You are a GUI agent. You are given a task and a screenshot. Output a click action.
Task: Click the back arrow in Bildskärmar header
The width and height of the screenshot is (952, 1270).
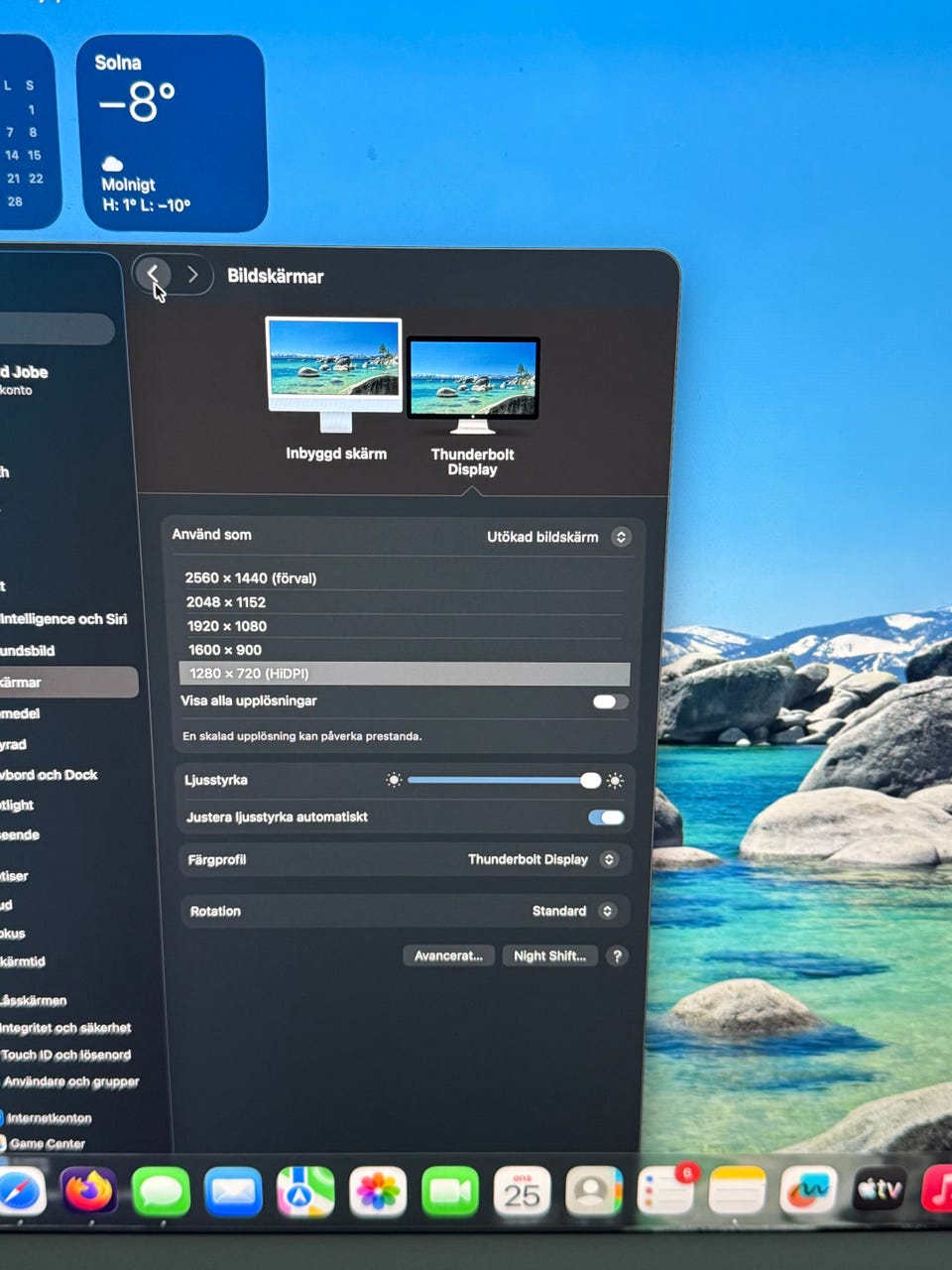click(x=153, y=274)
